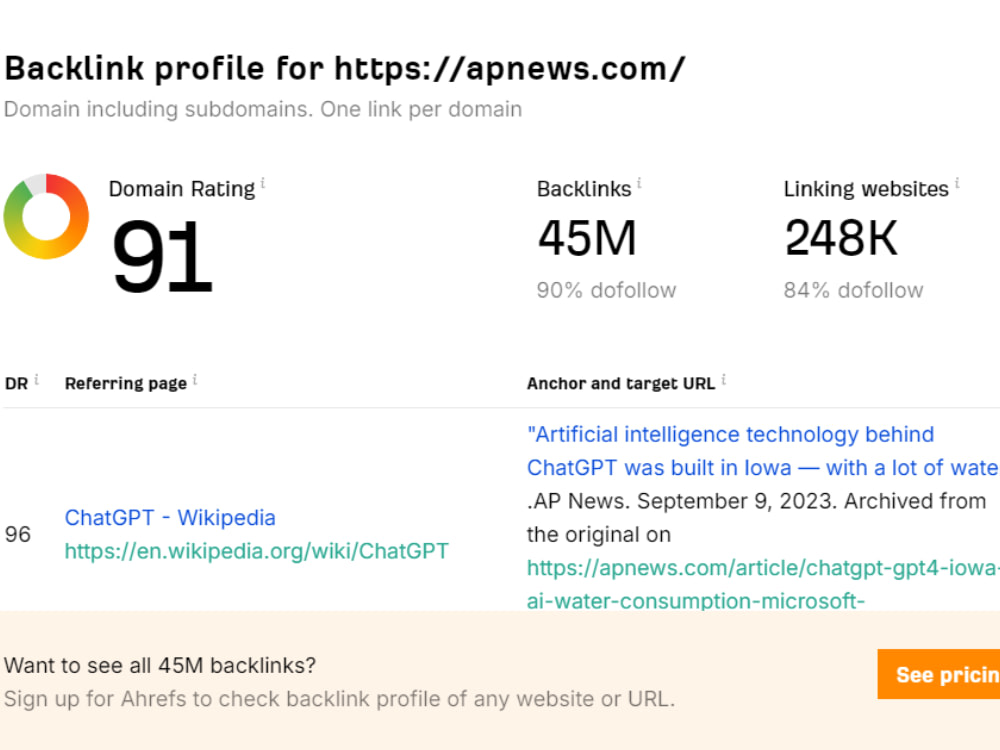
Task: Click the info icon next to DR column
Action: 36,379
